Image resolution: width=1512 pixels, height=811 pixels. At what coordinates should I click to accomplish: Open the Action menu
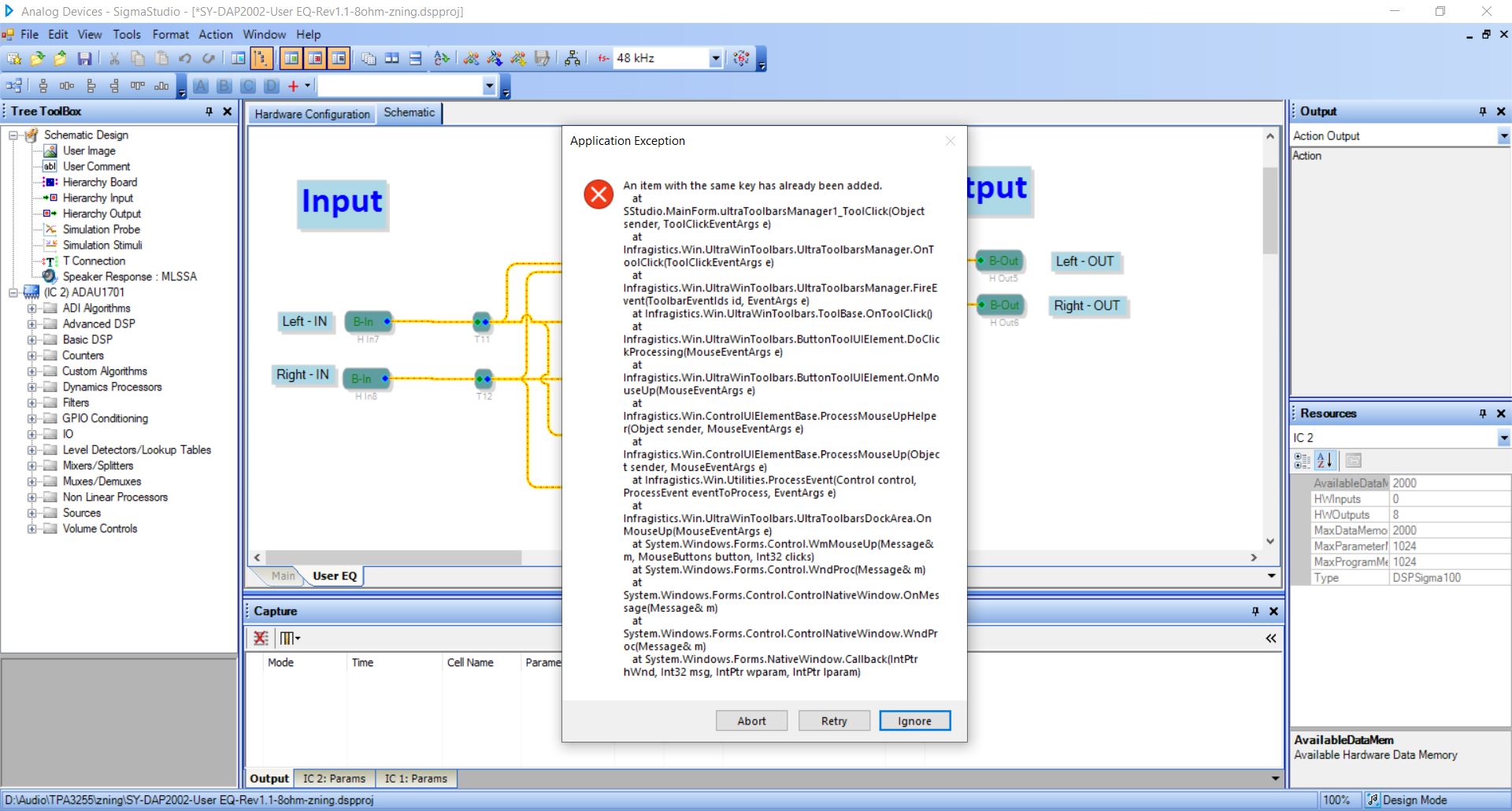(x=216, y=35)
